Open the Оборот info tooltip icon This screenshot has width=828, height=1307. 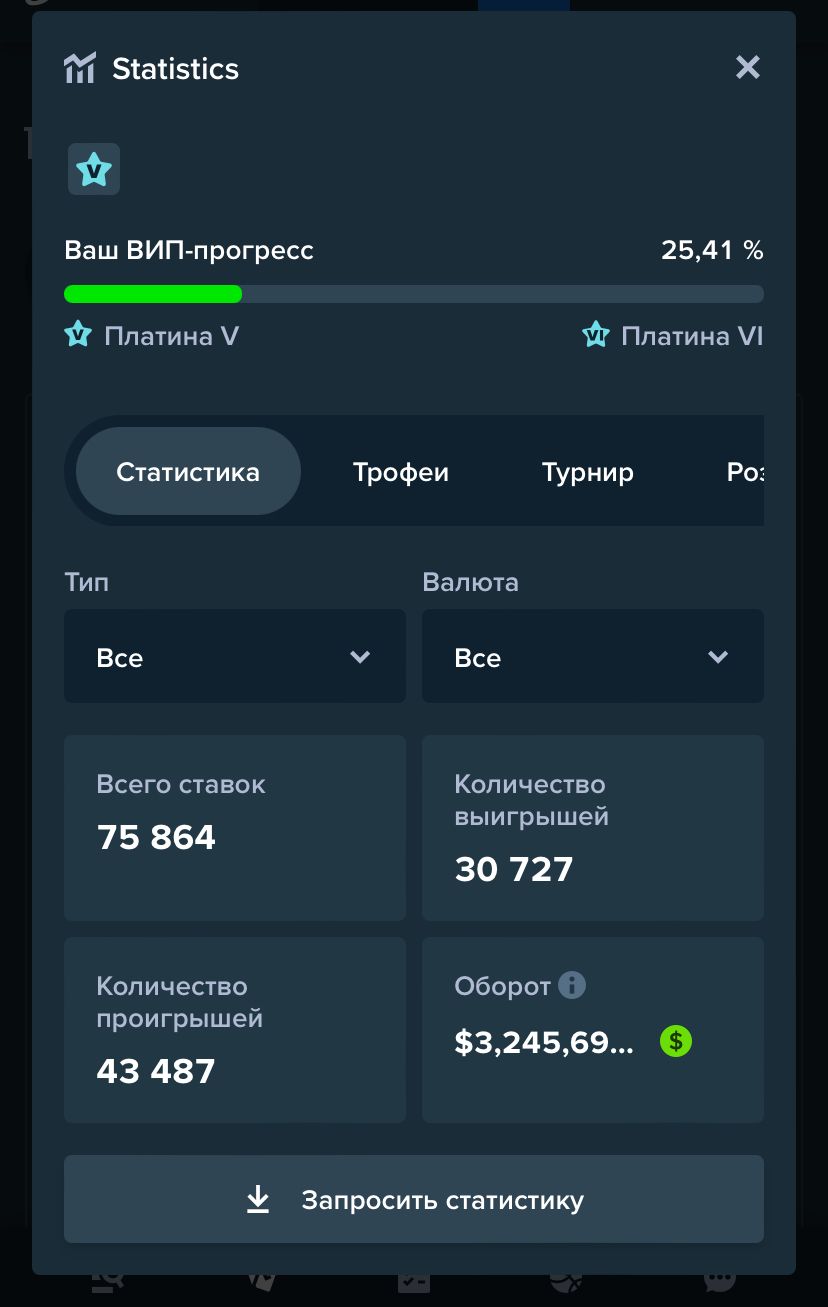[572, 985]
